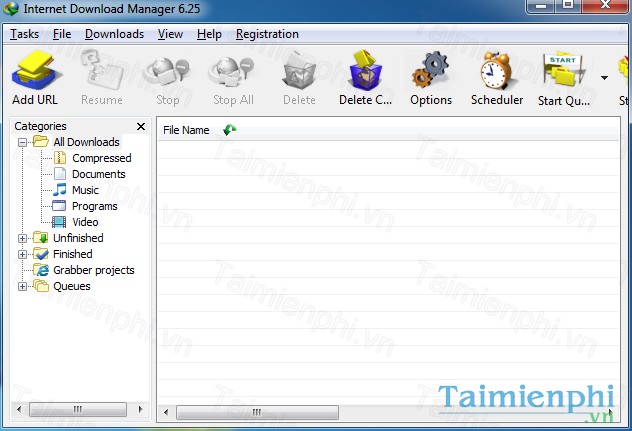Click the Delete Completed toolbar icon
The height and width of the screenshot is (431, 632).
(x=365, y=70)
